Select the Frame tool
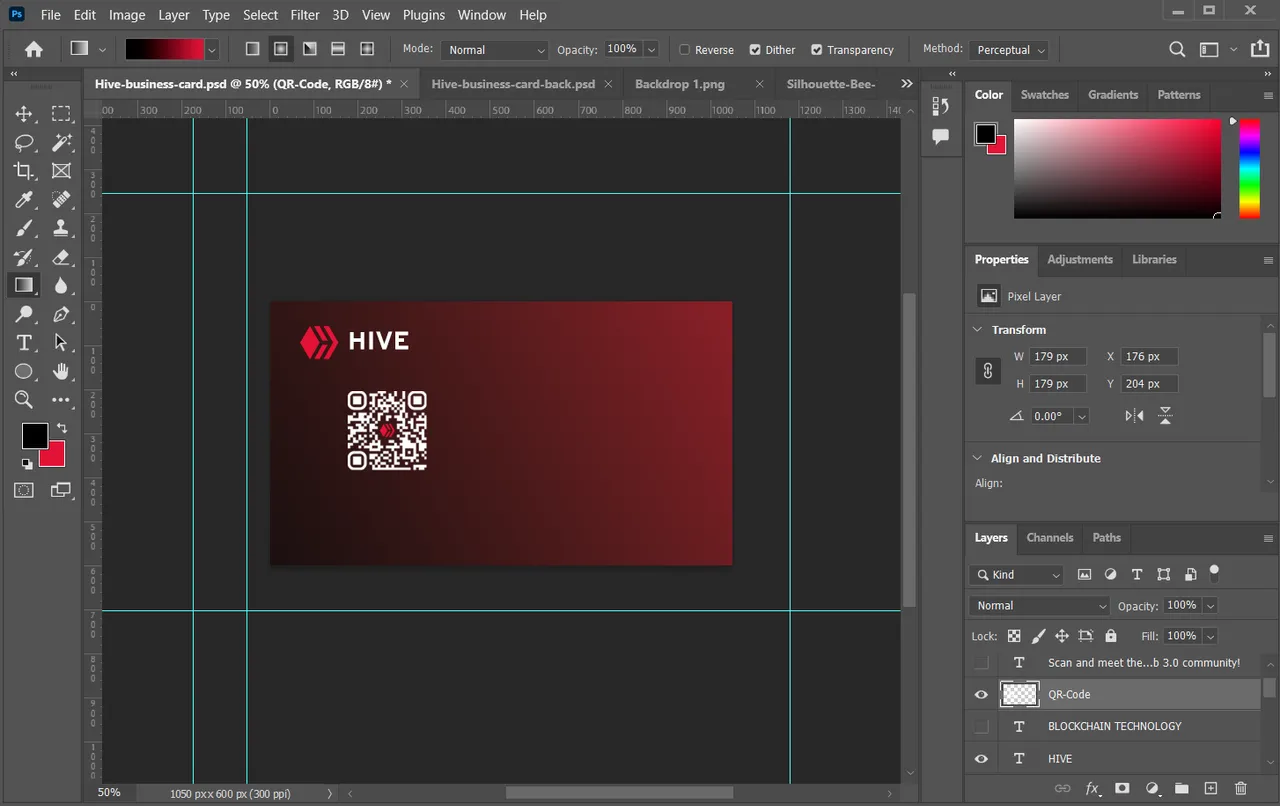The height and width of the screenshot is (806, 1280). [62, 171]
